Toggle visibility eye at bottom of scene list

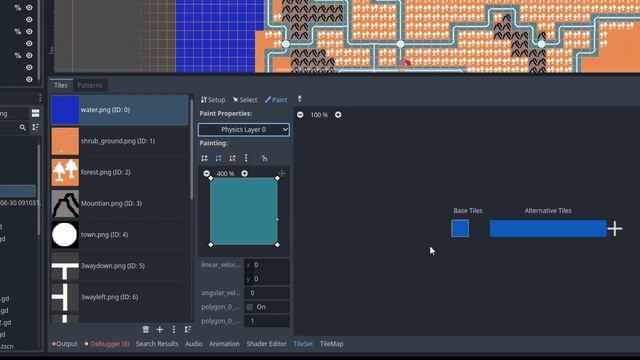(29, 79)
